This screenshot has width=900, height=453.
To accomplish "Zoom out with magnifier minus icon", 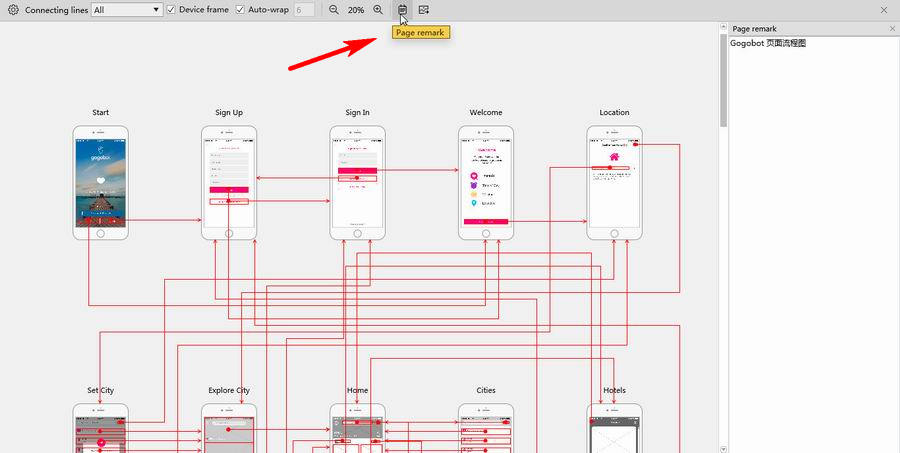I will coord(333,10).
